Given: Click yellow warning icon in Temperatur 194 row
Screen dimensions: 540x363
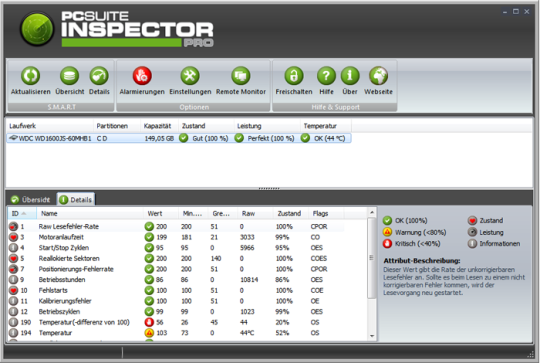Looking at the screenshot, I should [149, 333].
